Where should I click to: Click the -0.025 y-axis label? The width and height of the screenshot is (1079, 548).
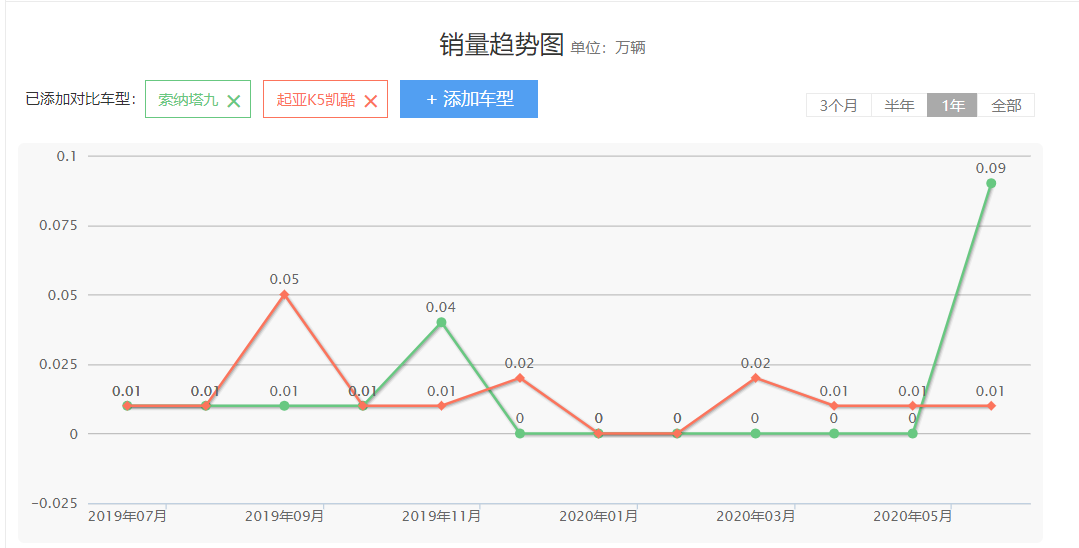pyautogui.click(x=54, y=503)
